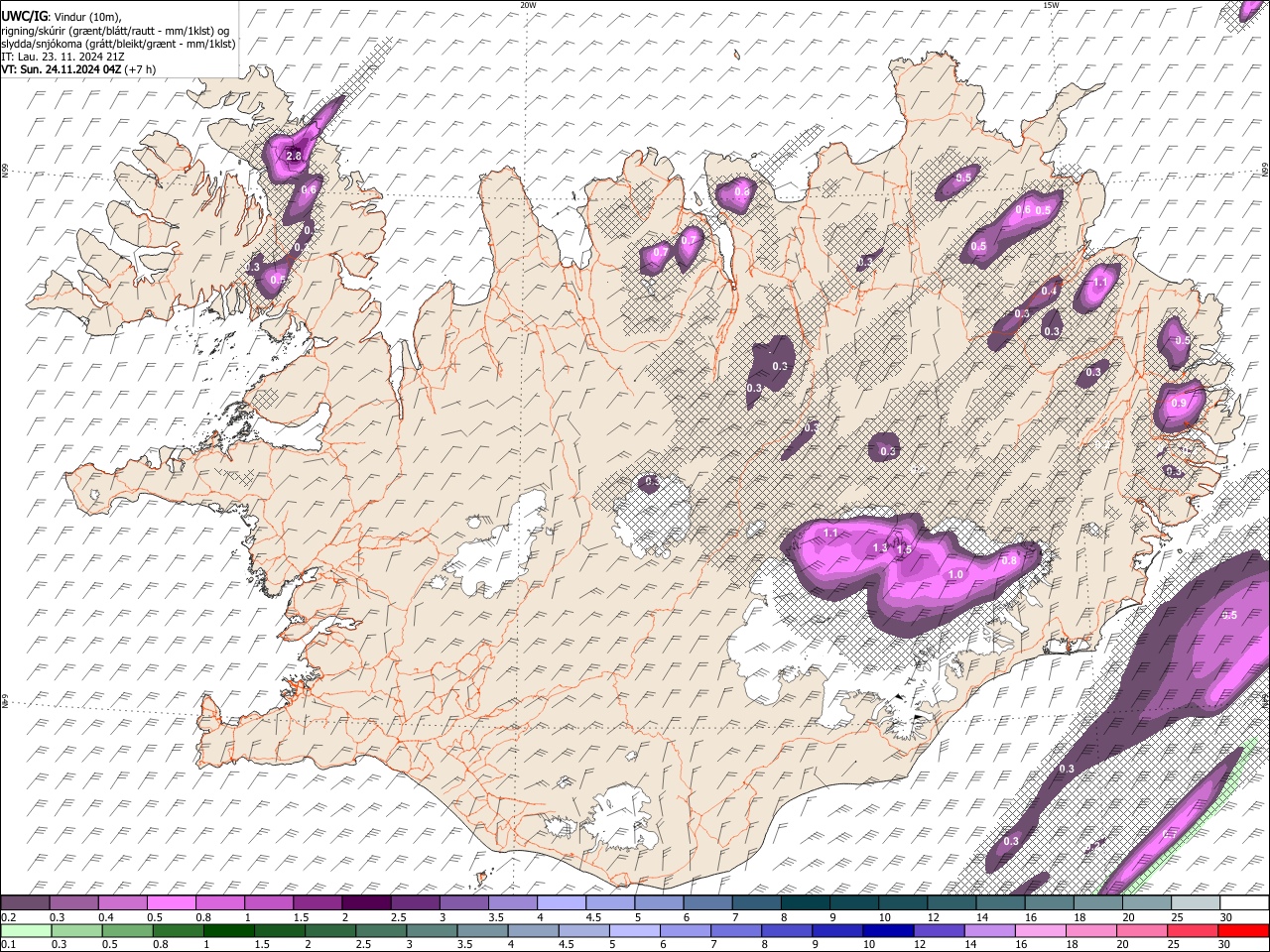Click the 'UWC/IG' title text
This screenshot has width=1270, height=952.
pos(24,16)
